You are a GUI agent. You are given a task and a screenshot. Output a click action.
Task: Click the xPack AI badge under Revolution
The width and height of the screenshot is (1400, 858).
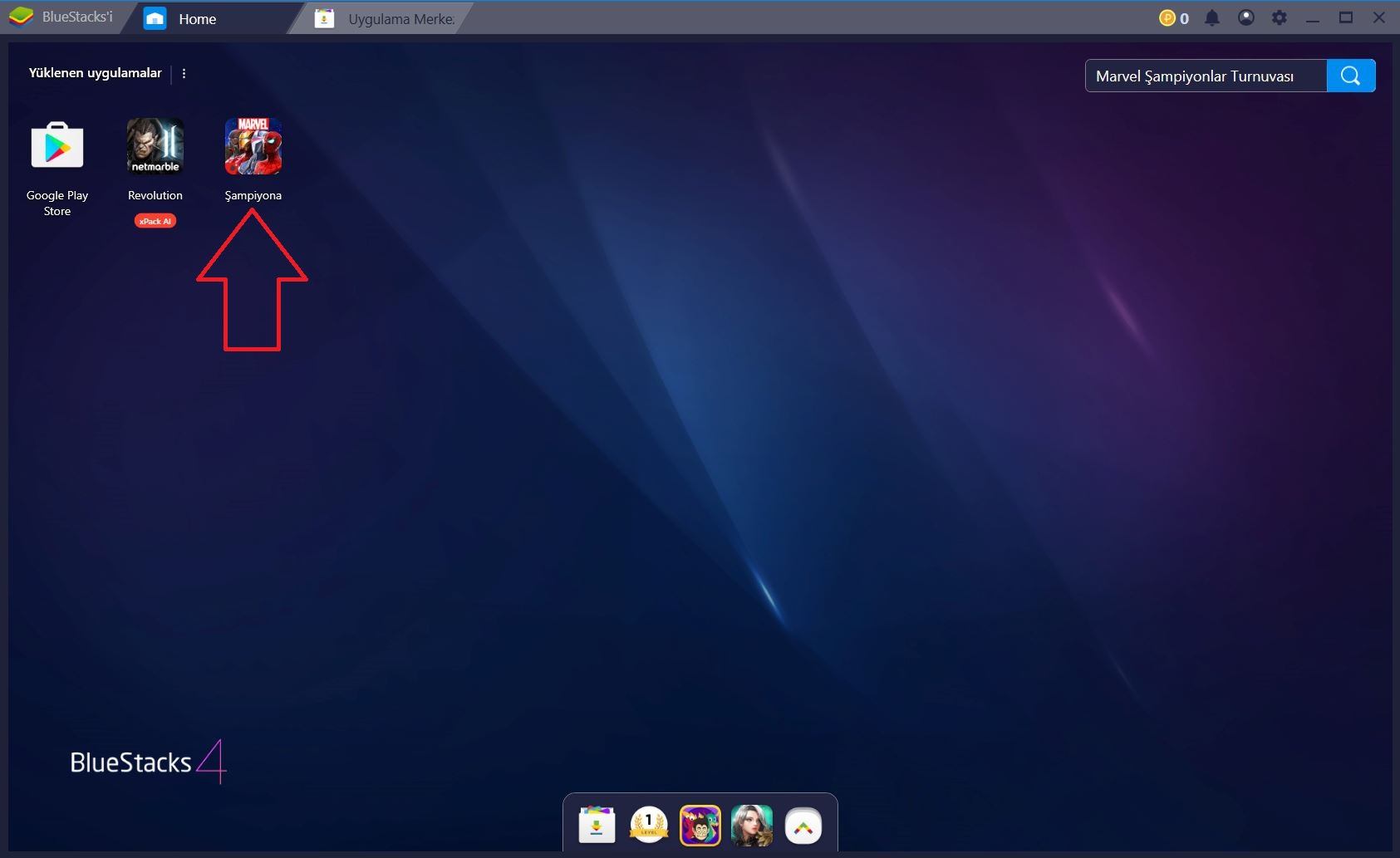pos(155,221)
